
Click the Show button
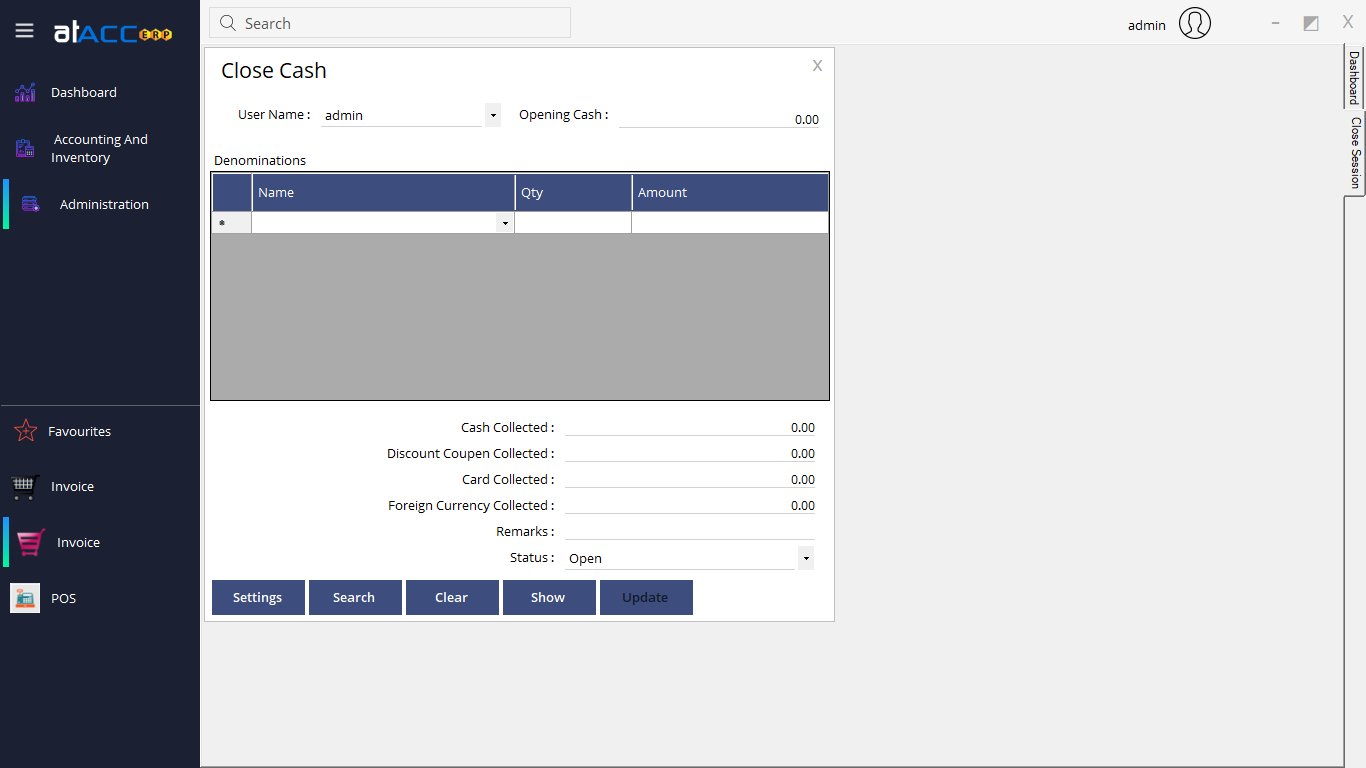pyautogui.click(x=548, y=597)
